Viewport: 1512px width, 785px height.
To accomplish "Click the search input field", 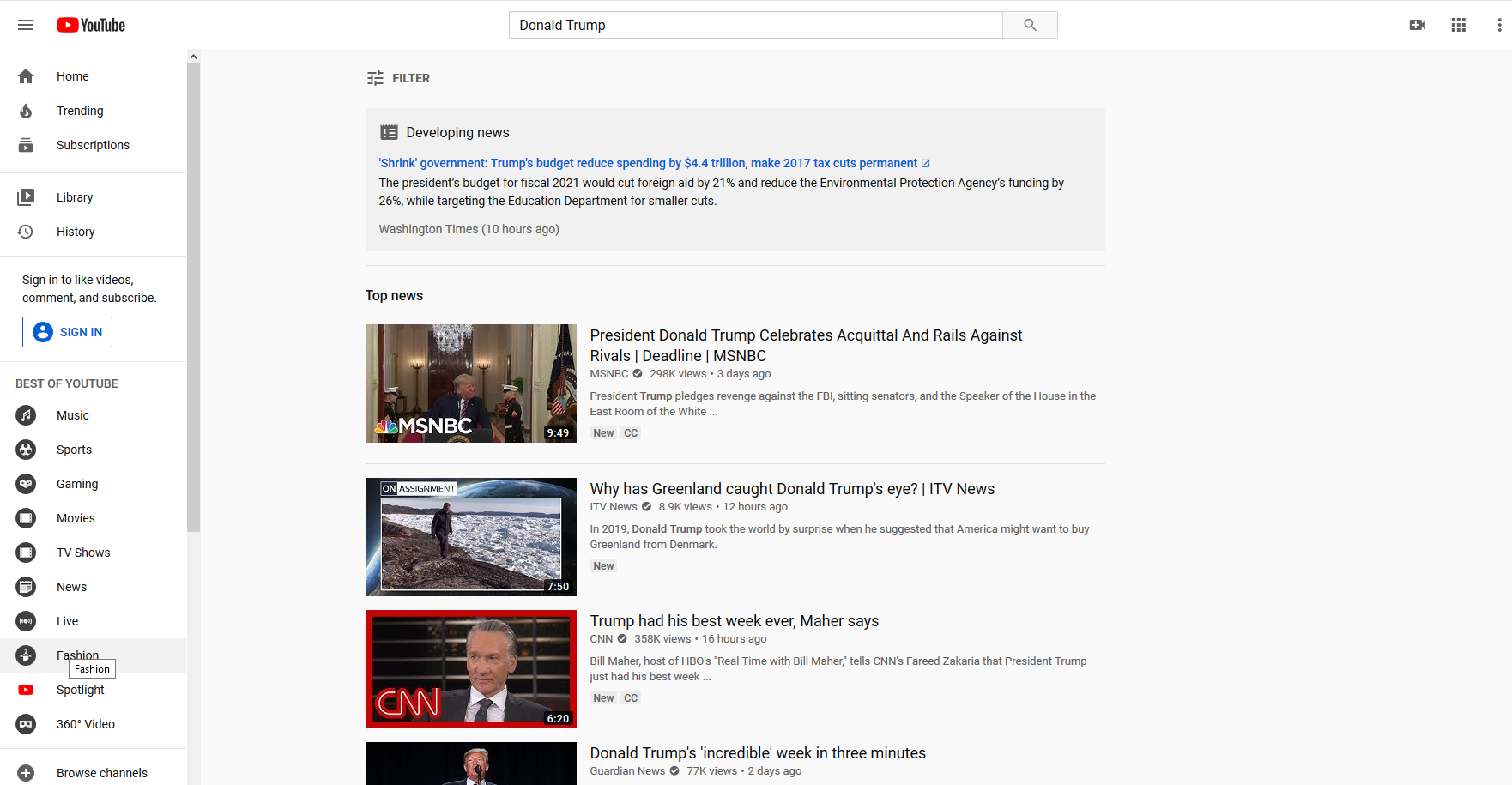I will tap(756, 25).
